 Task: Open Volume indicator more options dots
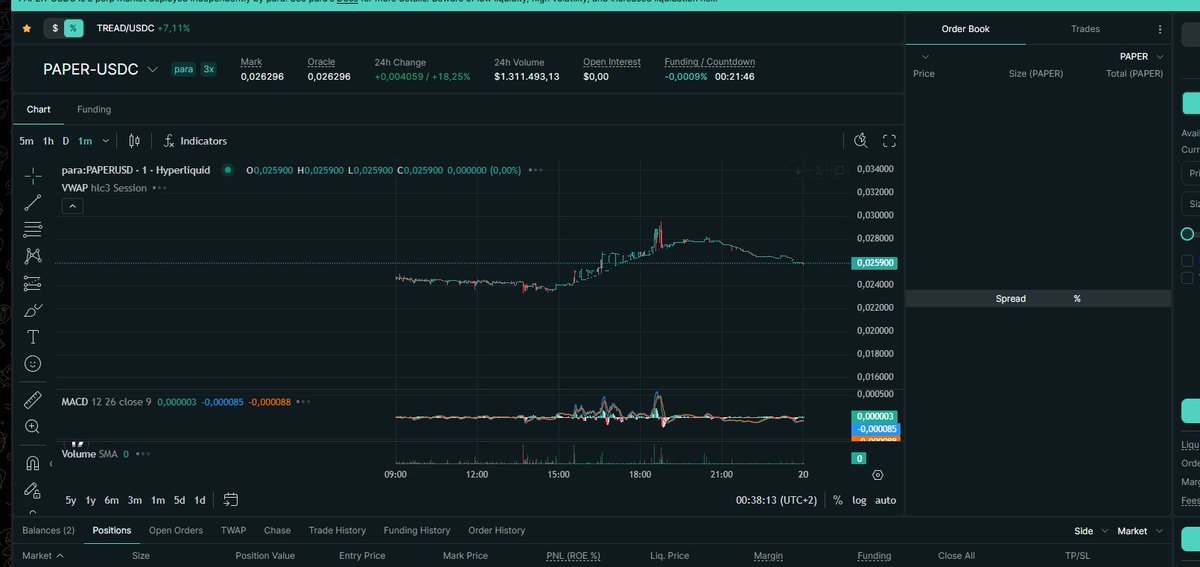pyautogui.click(x=143, y=454)
